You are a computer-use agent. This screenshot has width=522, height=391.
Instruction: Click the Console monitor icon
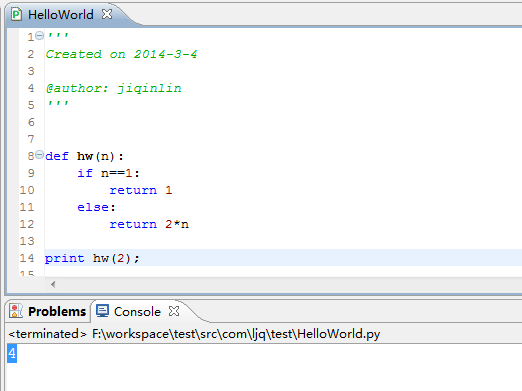[x=102, y=311]
